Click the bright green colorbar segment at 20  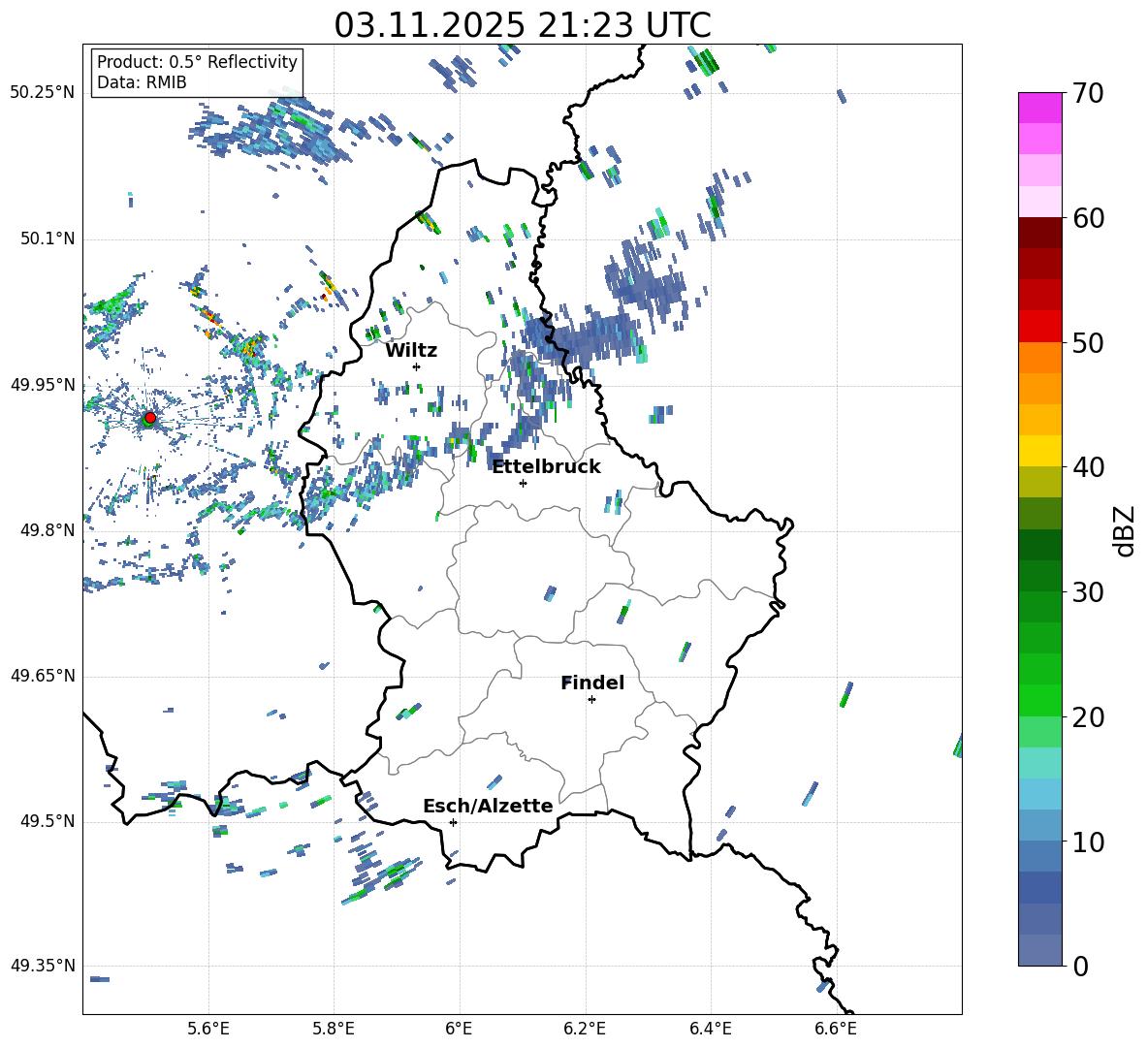point(1039,700)
